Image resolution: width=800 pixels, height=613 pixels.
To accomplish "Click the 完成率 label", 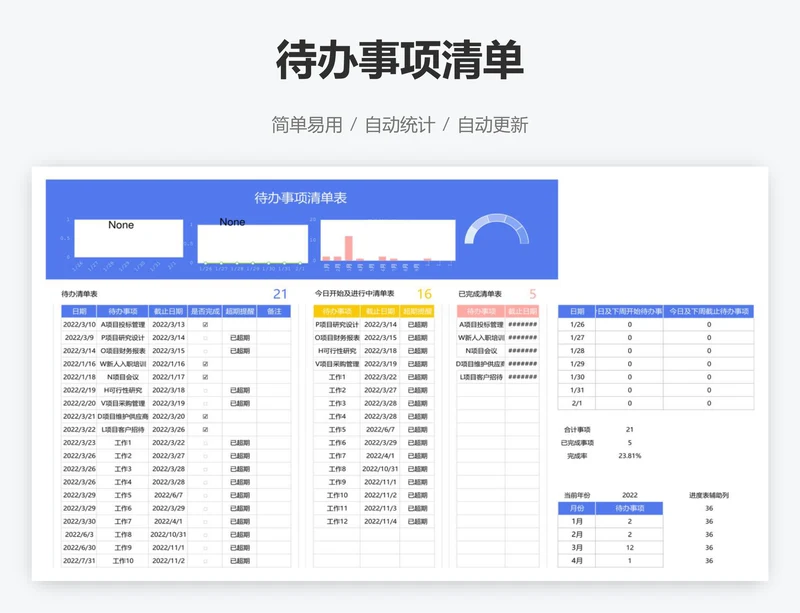I will tap(577, 456).
